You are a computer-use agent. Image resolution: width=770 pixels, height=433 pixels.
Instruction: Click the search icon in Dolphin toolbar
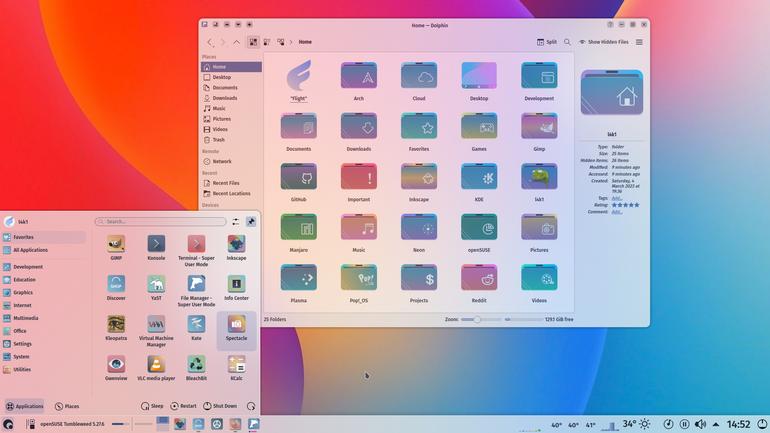coord(567,42)
